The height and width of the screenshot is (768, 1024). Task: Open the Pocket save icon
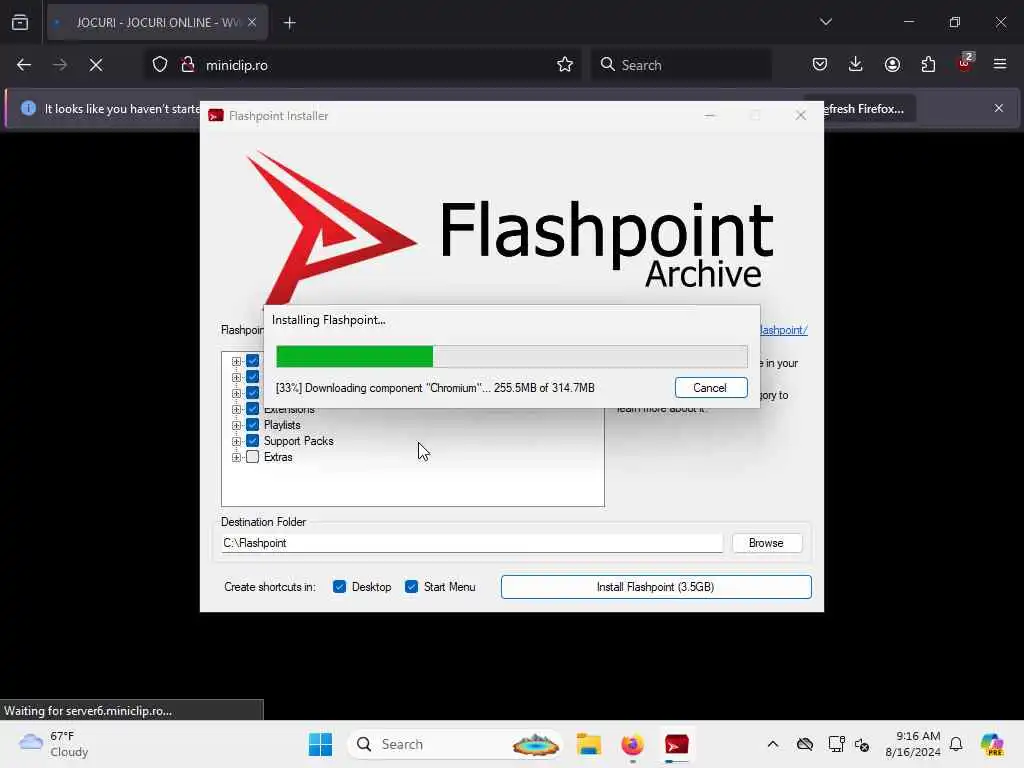pos(820,65)
